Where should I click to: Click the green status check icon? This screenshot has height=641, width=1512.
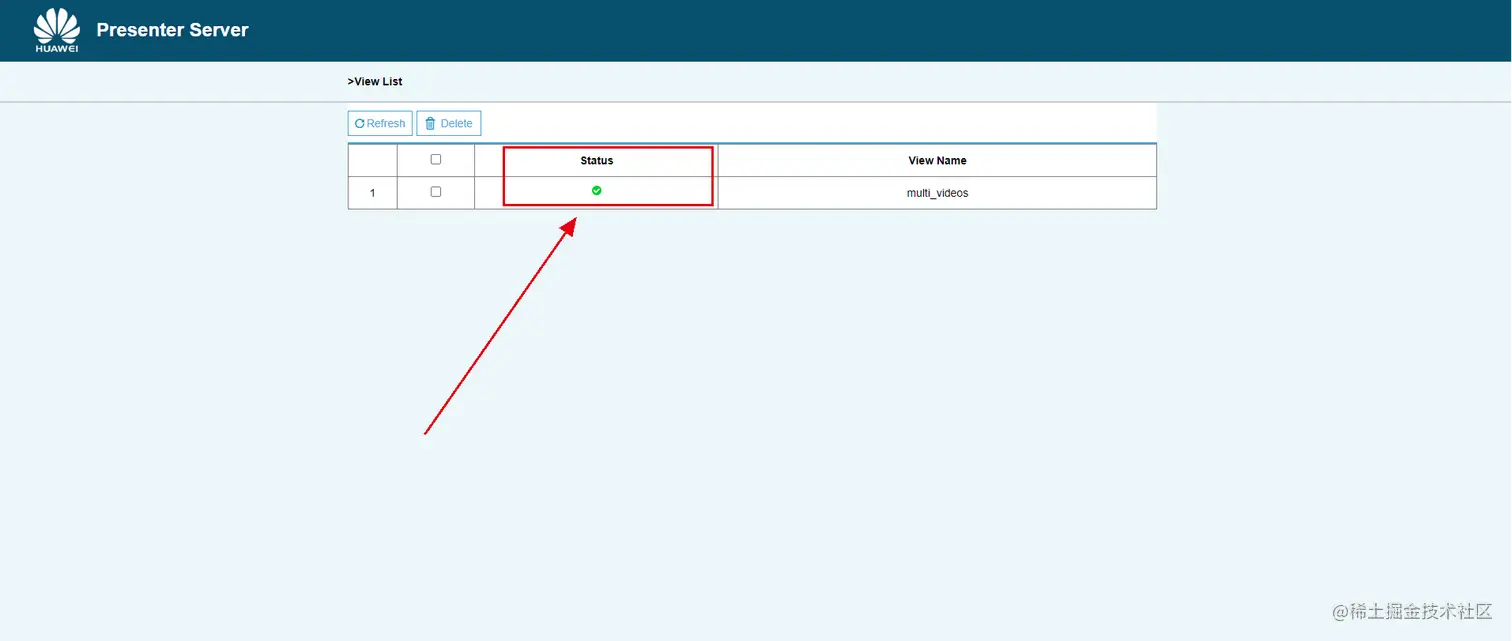pos(597,190)
